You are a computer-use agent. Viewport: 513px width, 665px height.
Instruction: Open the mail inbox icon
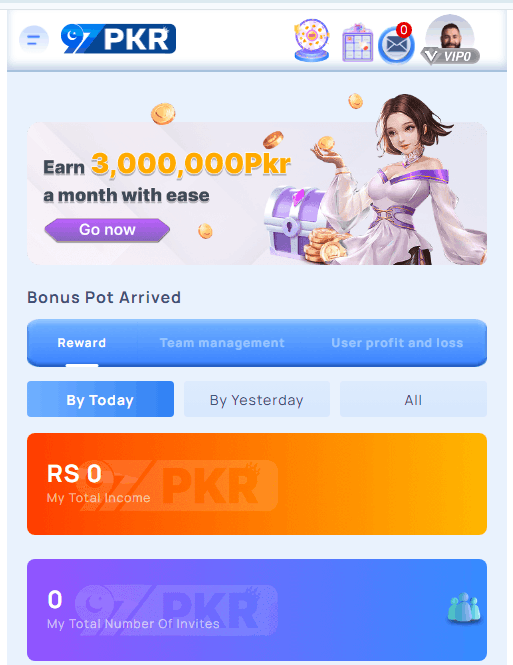pos(396,46)
